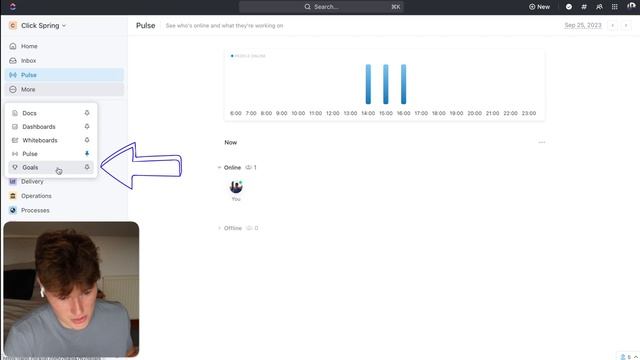Viewport: 640px width, 360px height.
Task: Open the ClickUp logo menu
Action: pos(12,7)
